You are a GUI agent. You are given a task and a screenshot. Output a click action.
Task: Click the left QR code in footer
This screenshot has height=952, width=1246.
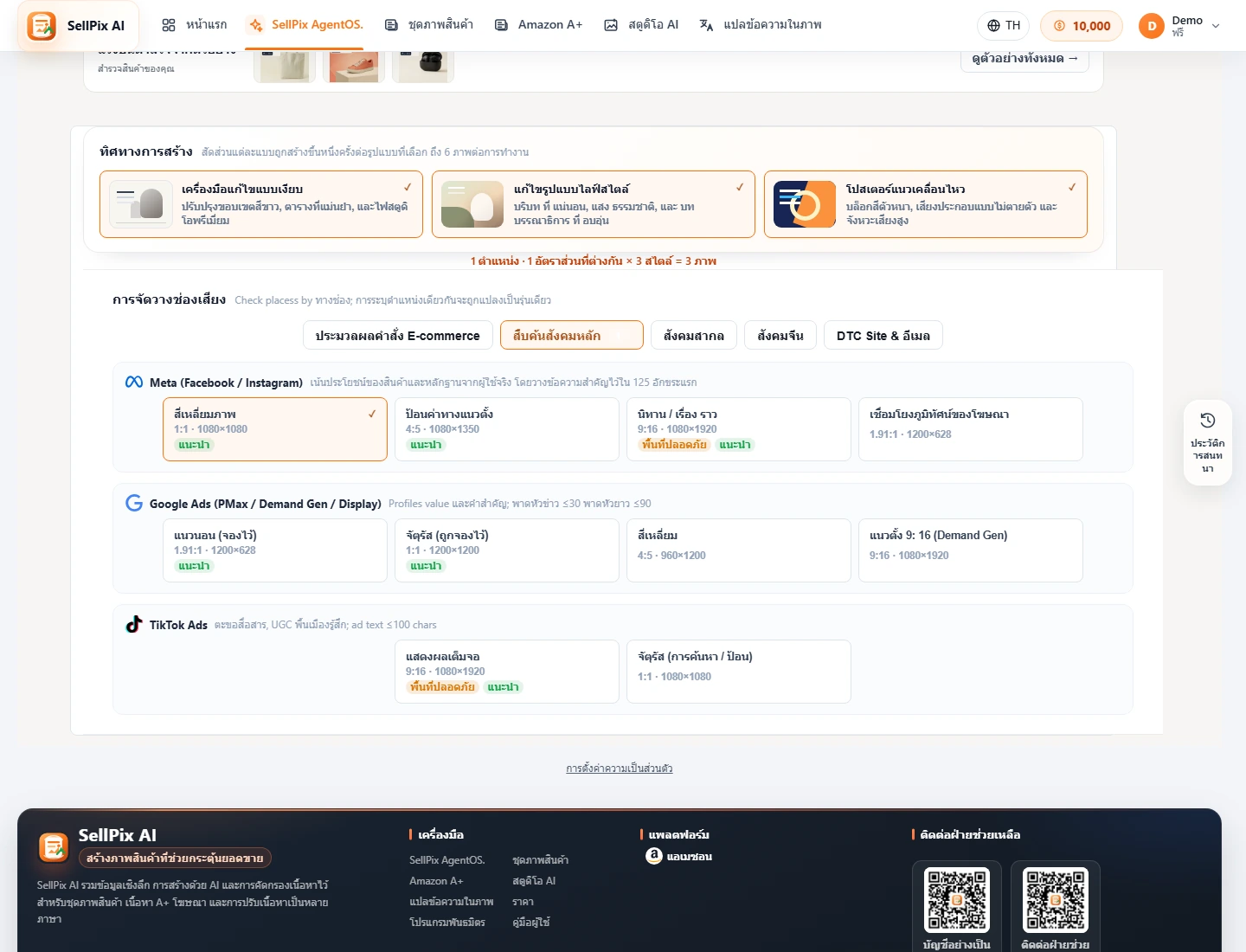(x=957, y=900)
